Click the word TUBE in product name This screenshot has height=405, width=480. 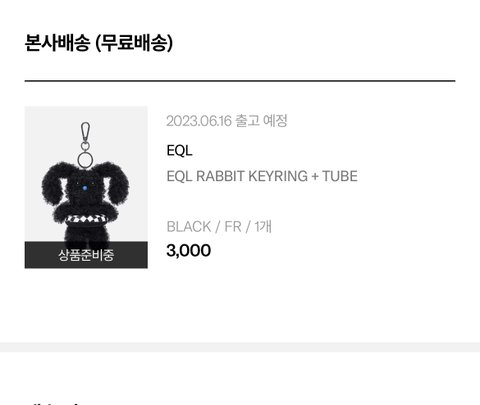tap(340, 176)
